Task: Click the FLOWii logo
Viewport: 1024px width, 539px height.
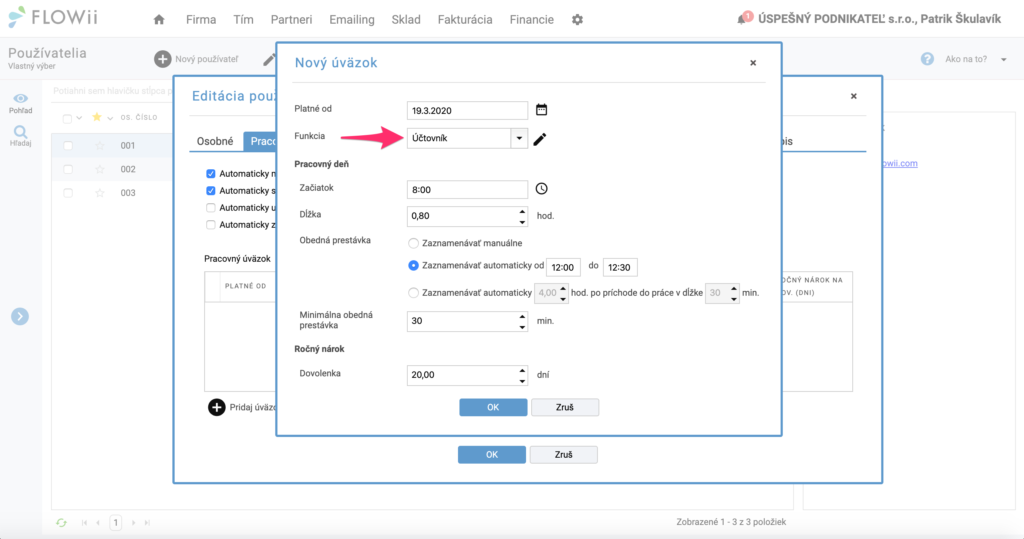Action: 54,18
